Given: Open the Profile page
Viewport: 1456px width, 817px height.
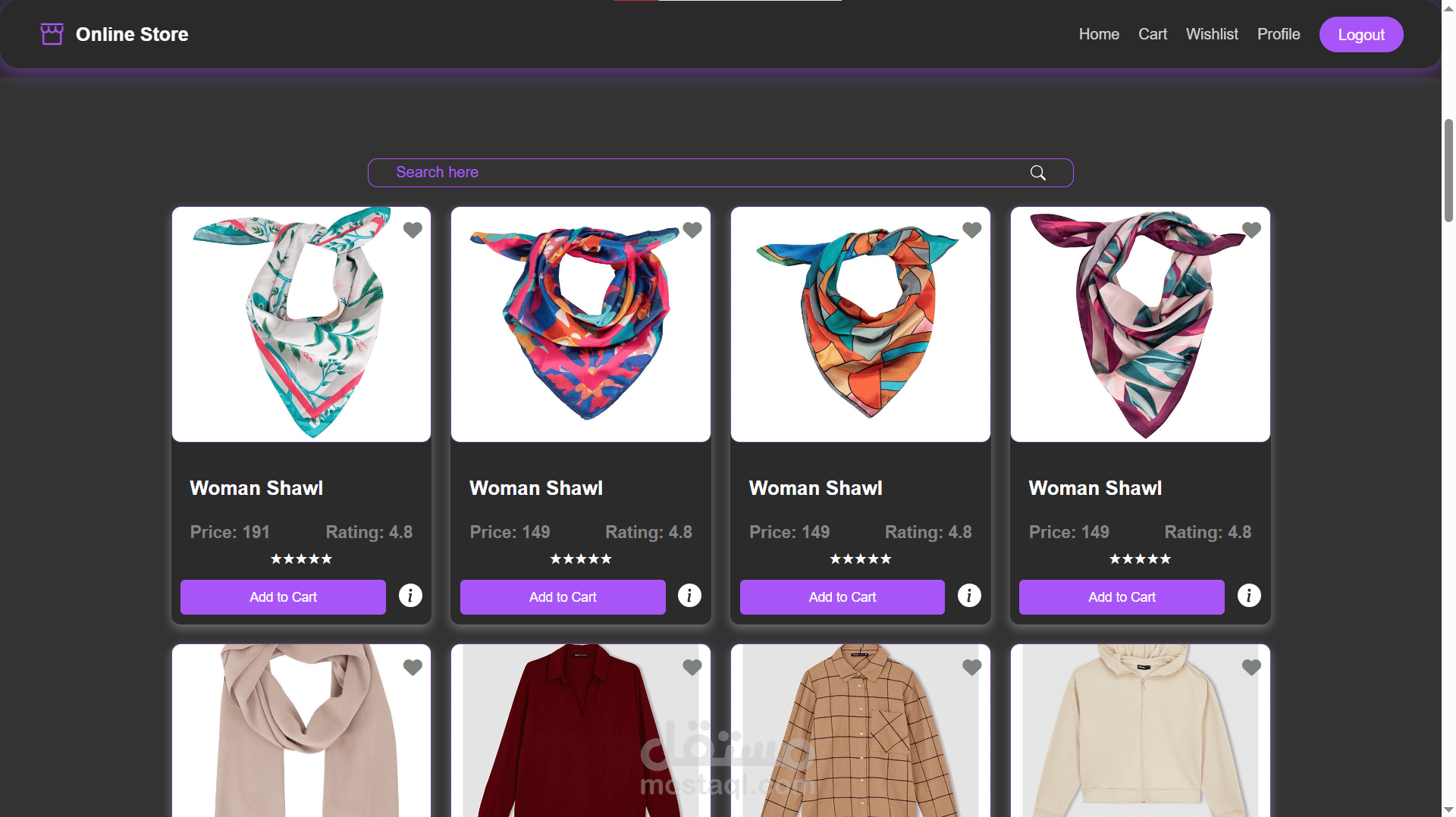Looking at the screenshot, I should (1279, 34).
